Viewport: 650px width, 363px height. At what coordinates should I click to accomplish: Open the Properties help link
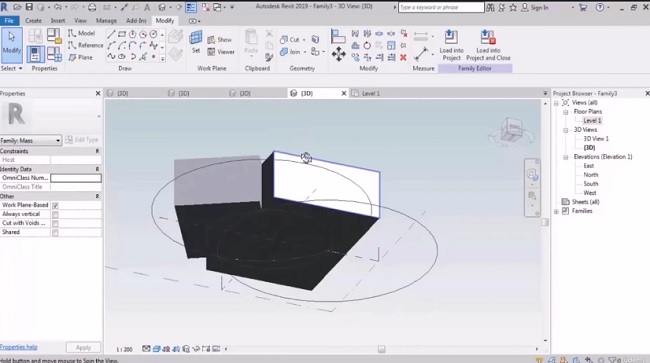pos(19,347)
